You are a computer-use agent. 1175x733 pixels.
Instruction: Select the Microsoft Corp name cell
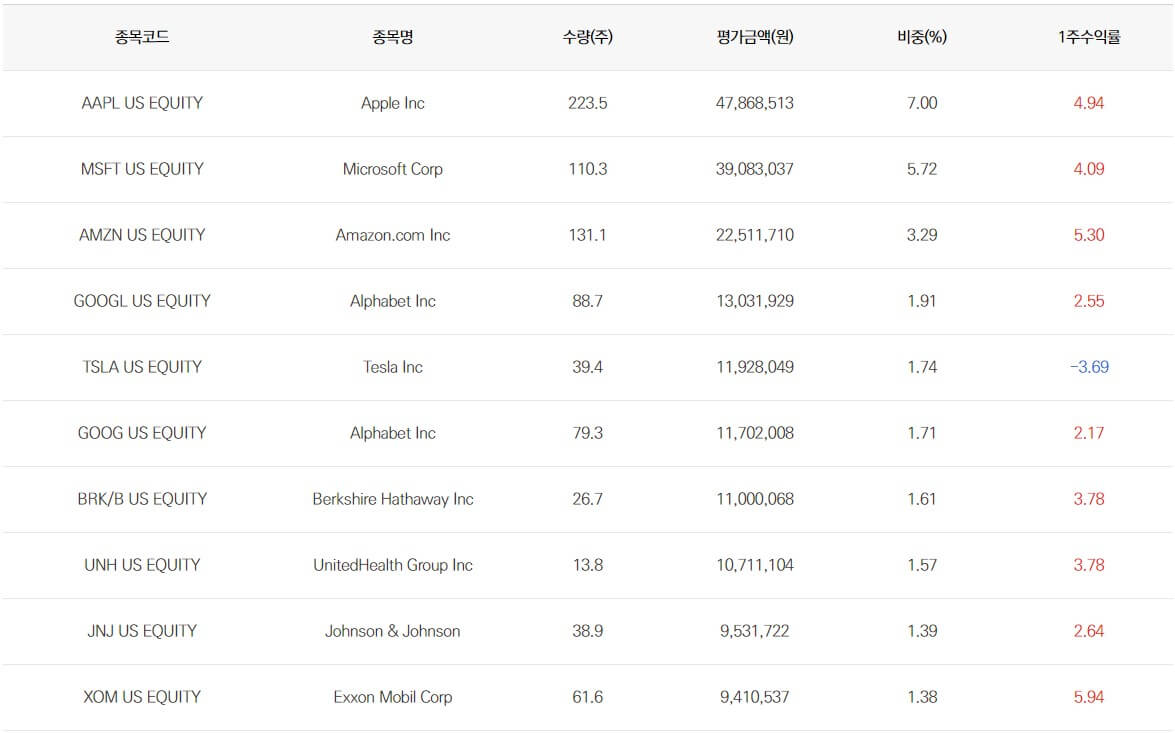pos(393,169)
